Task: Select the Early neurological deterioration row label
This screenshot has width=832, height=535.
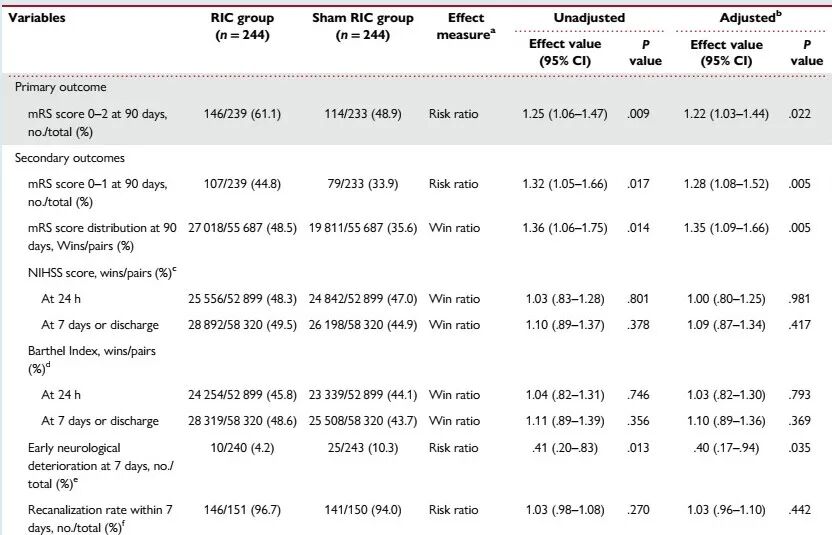Action: pyautogui.click(x=101, y=466)
